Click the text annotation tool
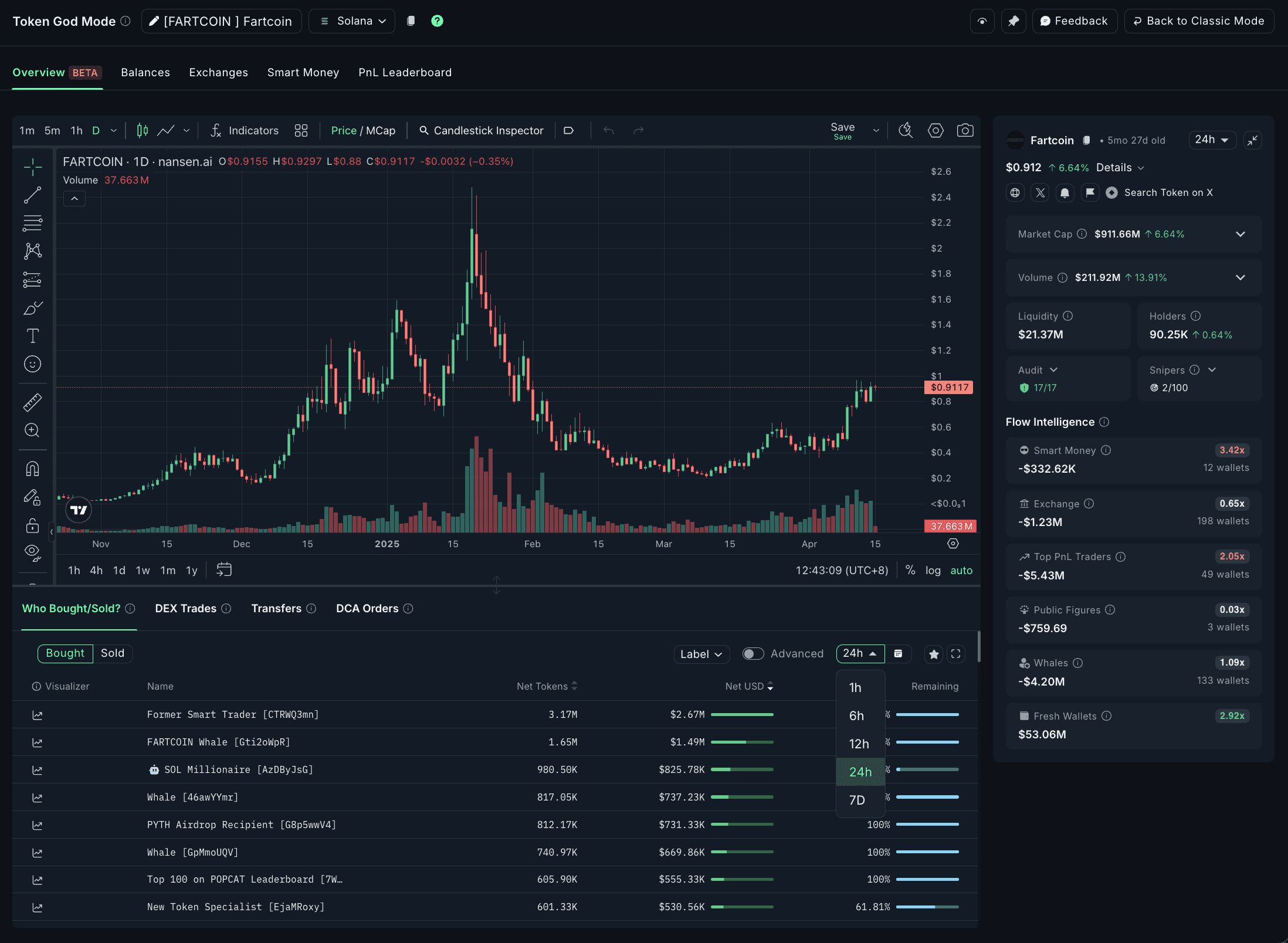1288x943 pixels. point(32,336)
